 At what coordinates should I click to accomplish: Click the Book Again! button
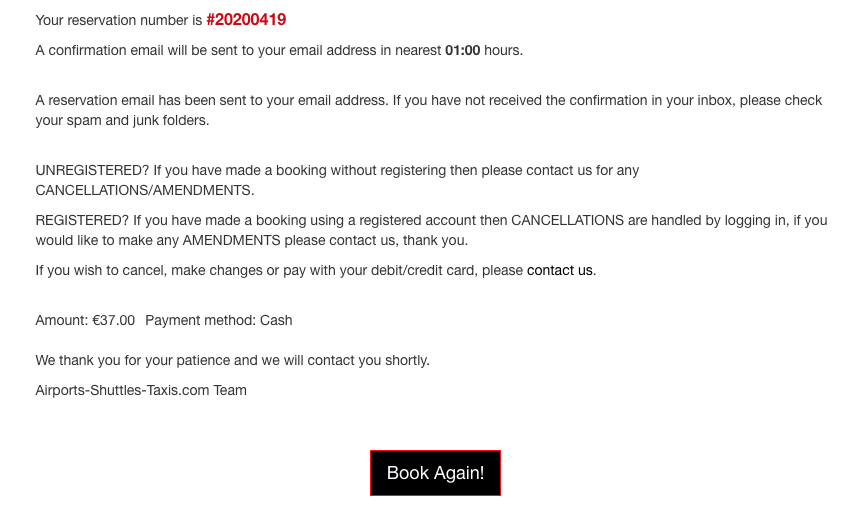[x=435, y=473]
